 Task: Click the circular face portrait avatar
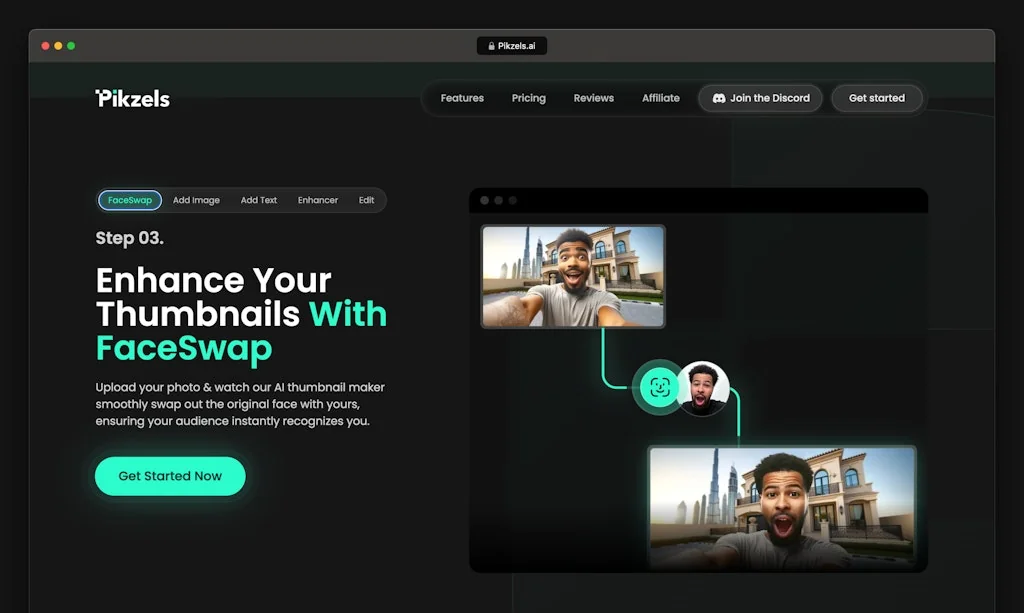point(703,388)
